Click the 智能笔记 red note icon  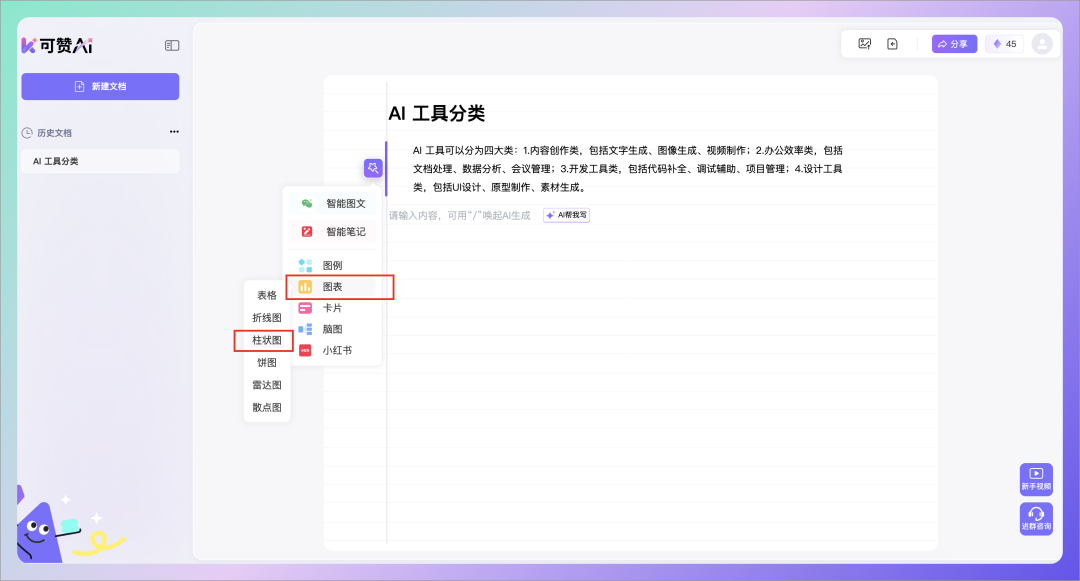click(307, 232)
